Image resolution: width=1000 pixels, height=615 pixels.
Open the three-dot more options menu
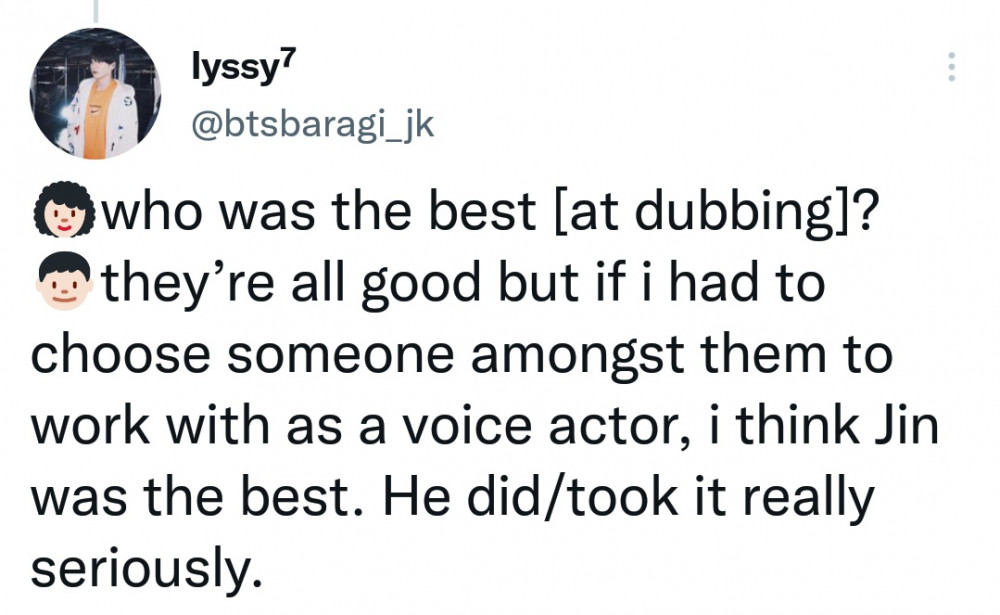(952, 66)
